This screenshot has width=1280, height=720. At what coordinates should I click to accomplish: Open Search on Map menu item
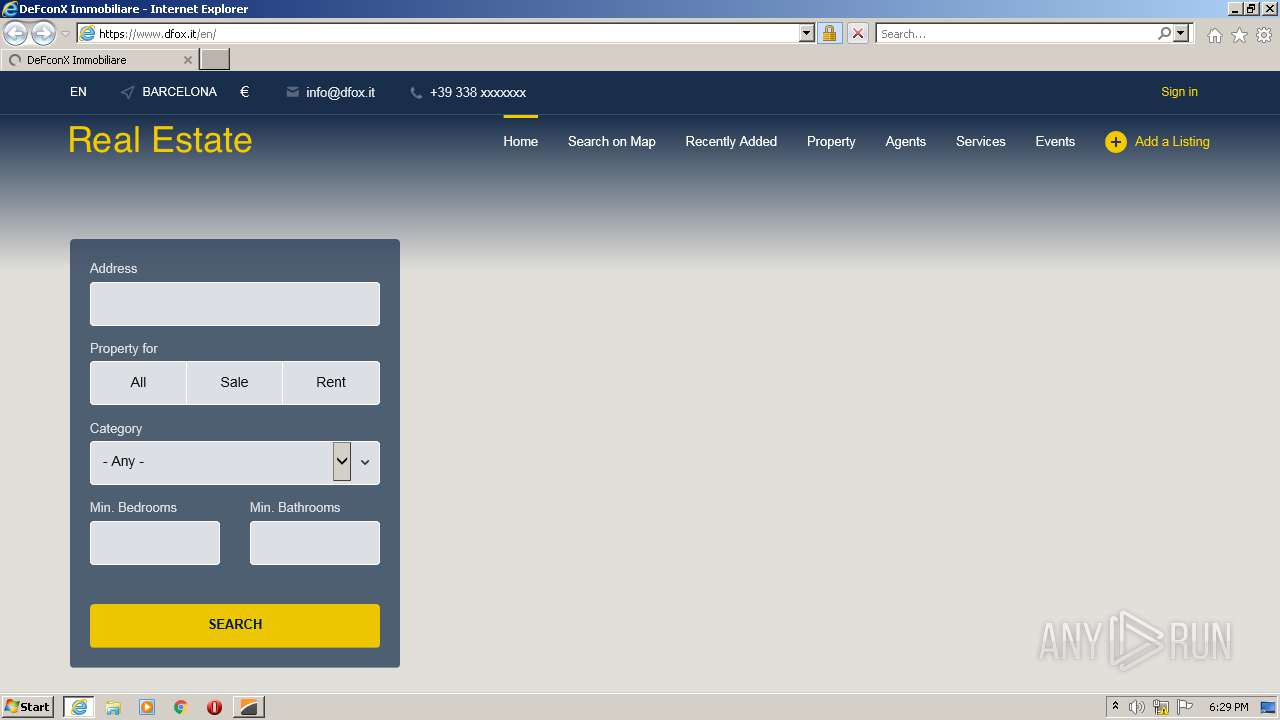coord(611,141)
